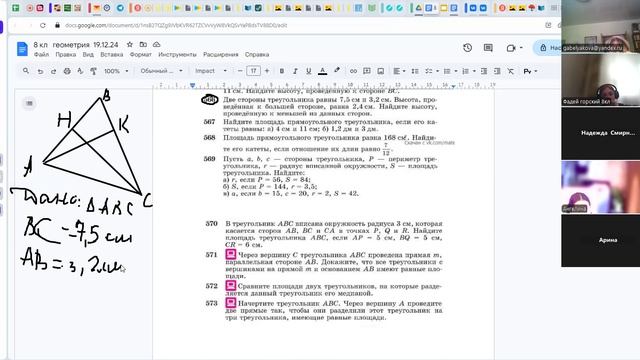Screen dimensions: 640x360
Task: Toggle the bulleted list
Action: click(447, 71)
